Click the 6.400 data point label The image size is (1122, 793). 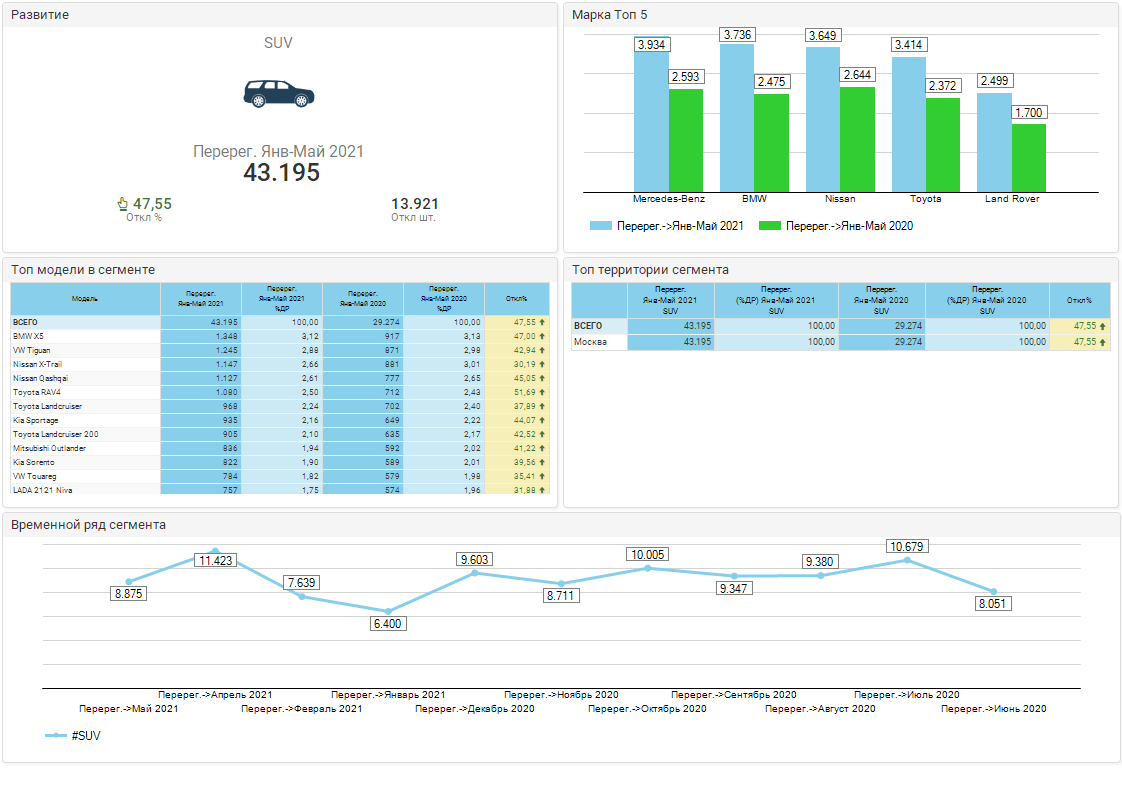tap(388, 623)
